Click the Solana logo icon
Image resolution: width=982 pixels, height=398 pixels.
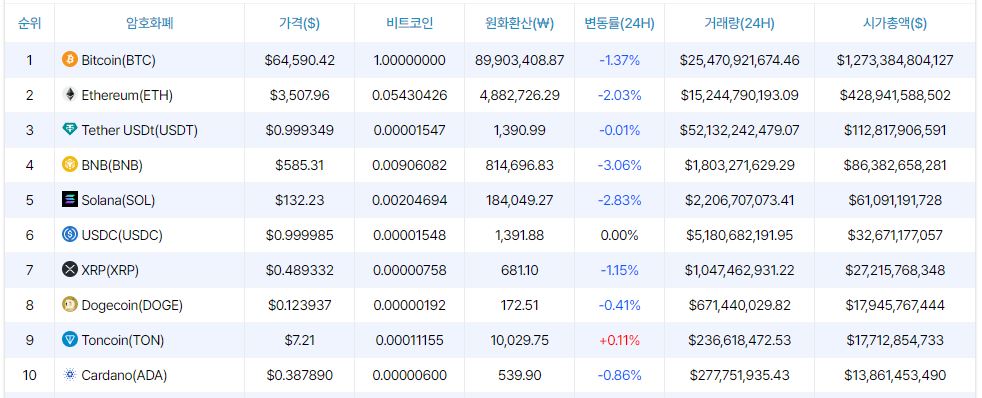pos(70,200)
